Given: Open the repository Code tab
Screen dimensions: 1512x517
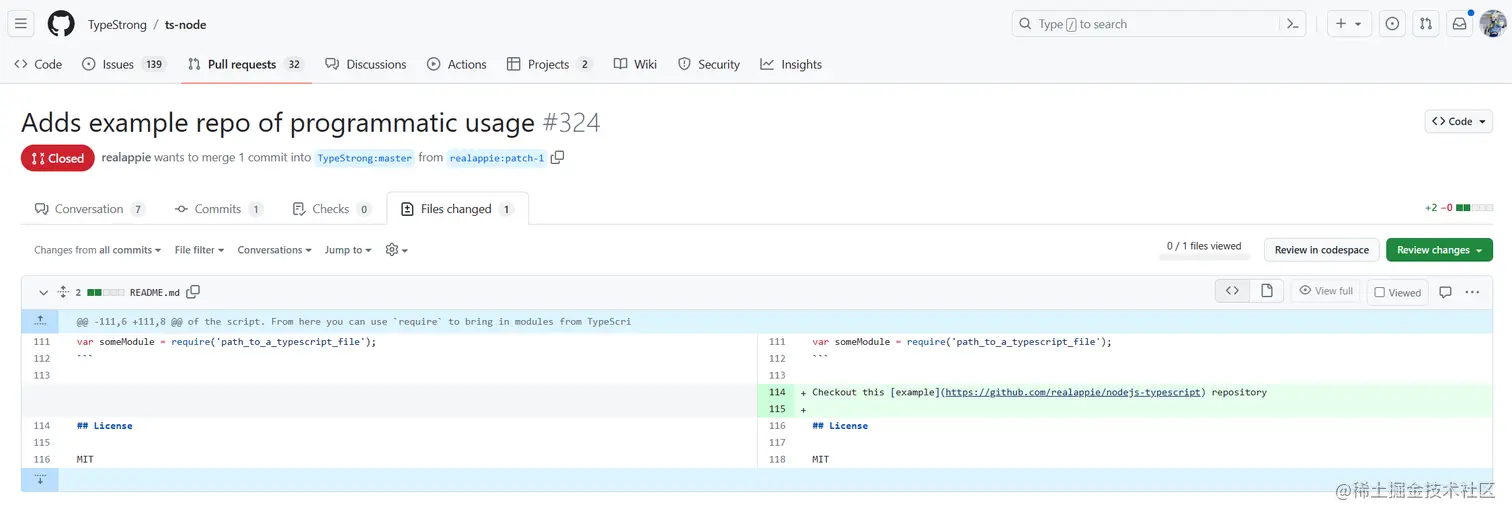Looking at the screenshot, I should 38,64.
